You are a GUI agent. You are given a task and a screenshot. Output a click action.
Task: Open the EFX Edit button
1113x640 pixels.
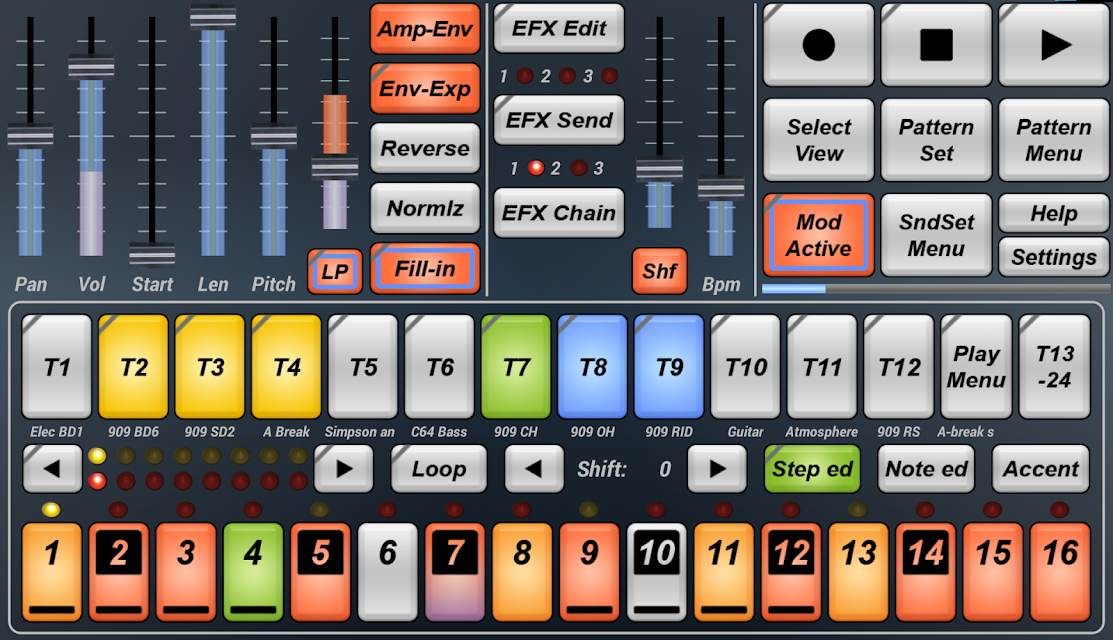tap(559, 28)
